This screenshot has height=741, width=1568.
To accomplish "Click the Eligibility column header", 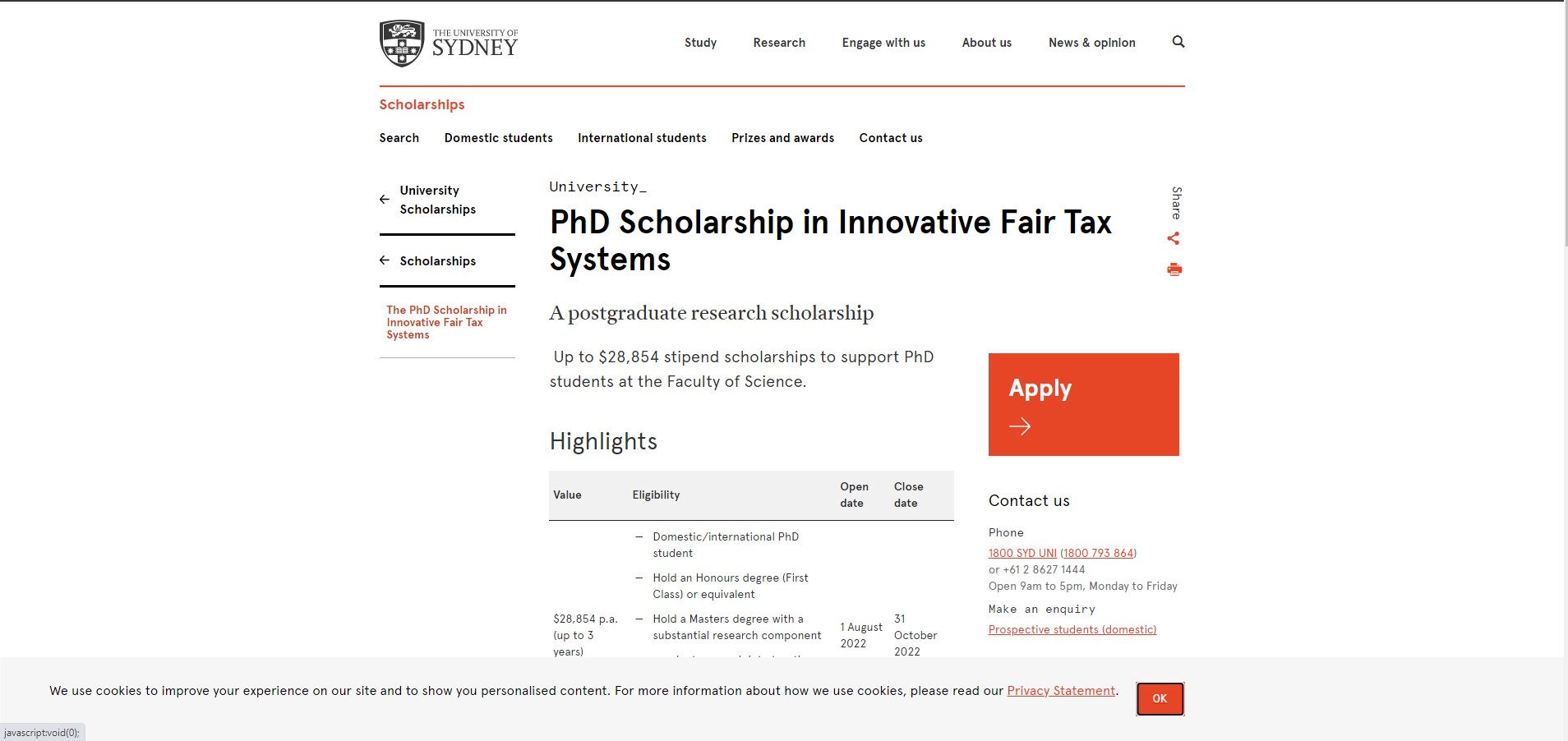I will pos(656,495).
